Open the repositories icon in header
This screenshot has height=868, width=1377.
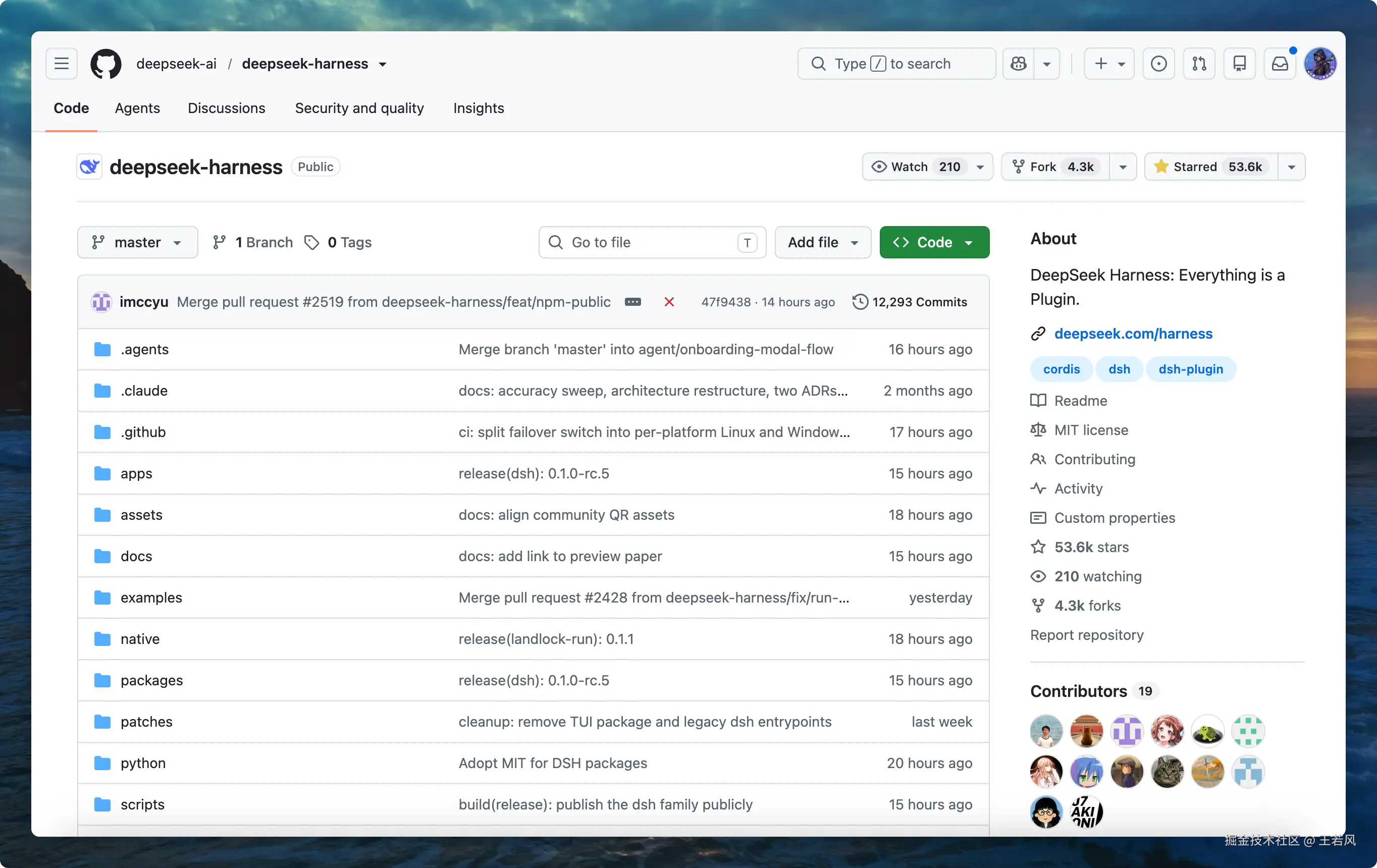click(x=1239, y=64)
